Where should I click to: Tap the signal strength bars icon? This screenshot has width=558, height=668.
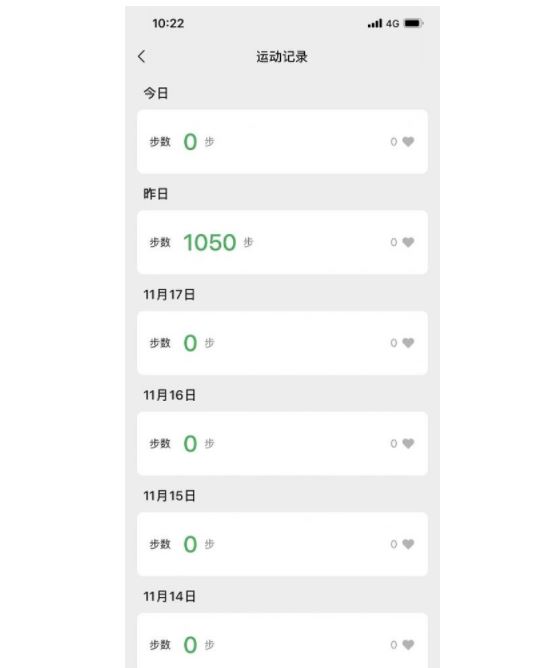pos(375,23)
